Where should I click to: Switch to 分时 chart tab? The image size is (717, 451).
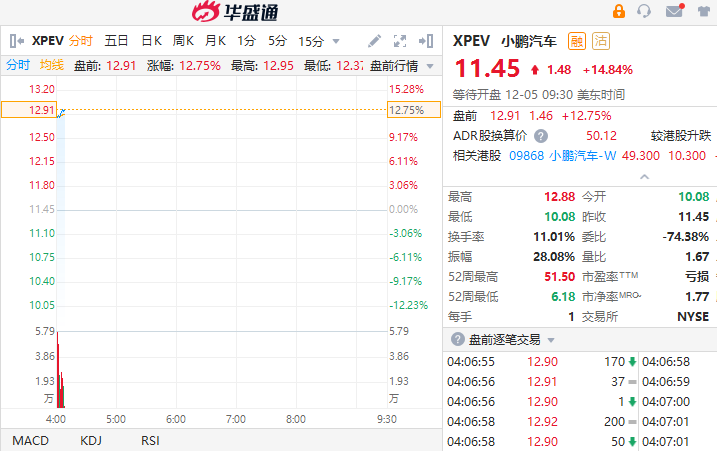[81, 41]
